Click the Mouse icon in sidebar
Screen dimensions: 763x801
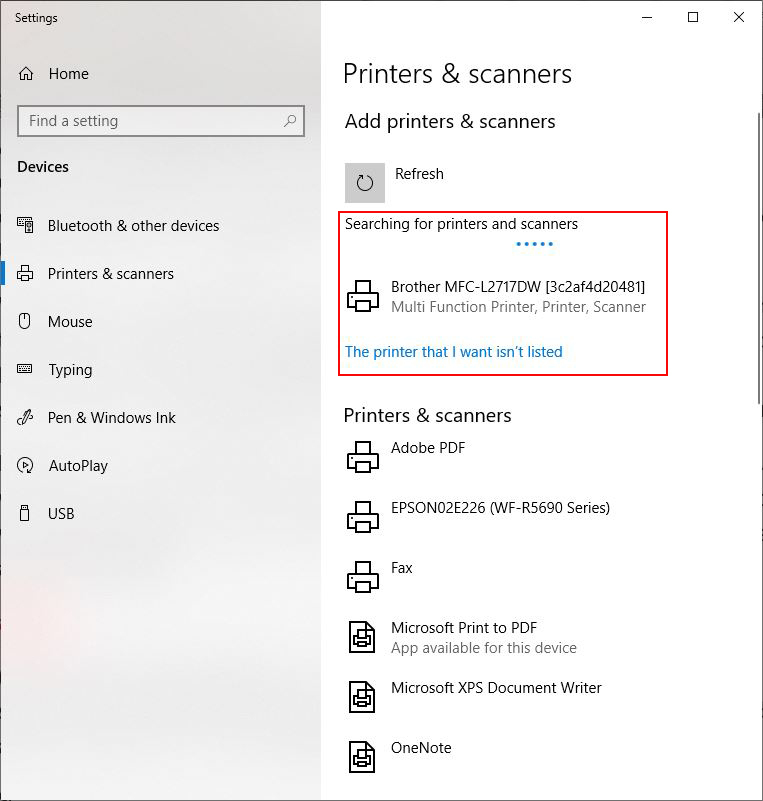coord(25,321)
